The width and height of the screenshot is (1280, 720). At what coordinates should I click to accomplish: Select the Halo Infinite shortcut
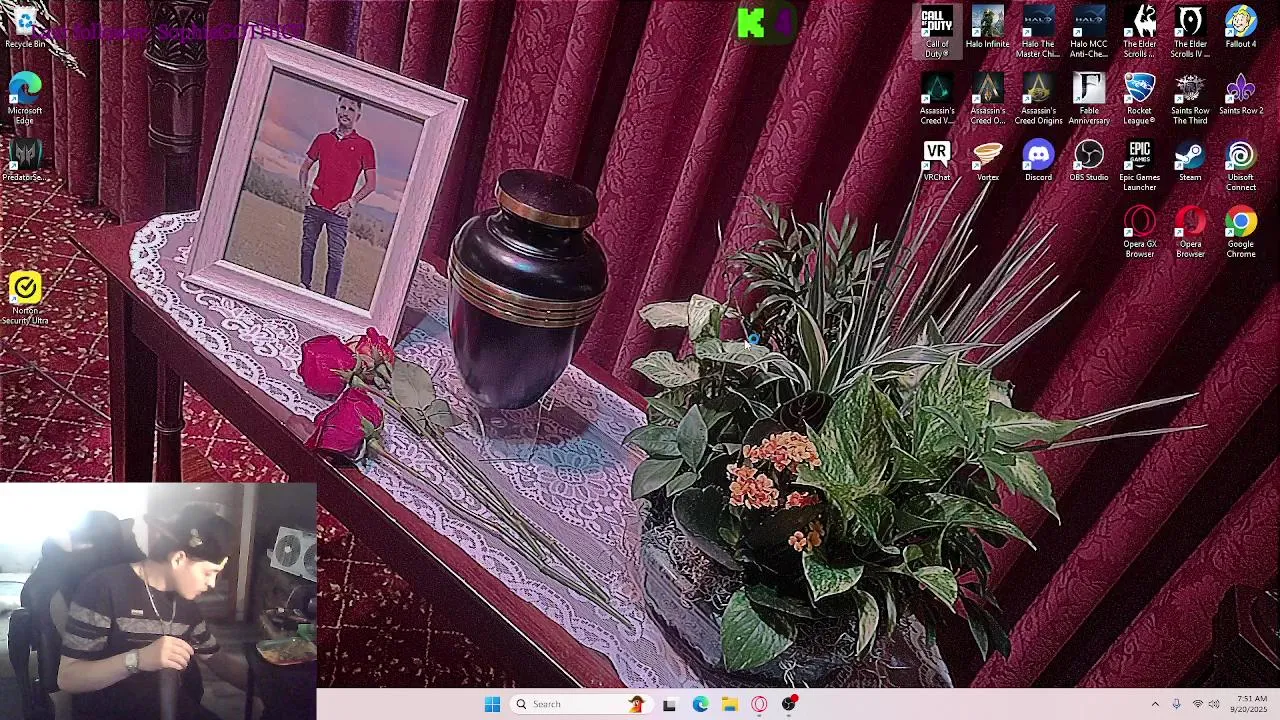(x=988, y=28)
